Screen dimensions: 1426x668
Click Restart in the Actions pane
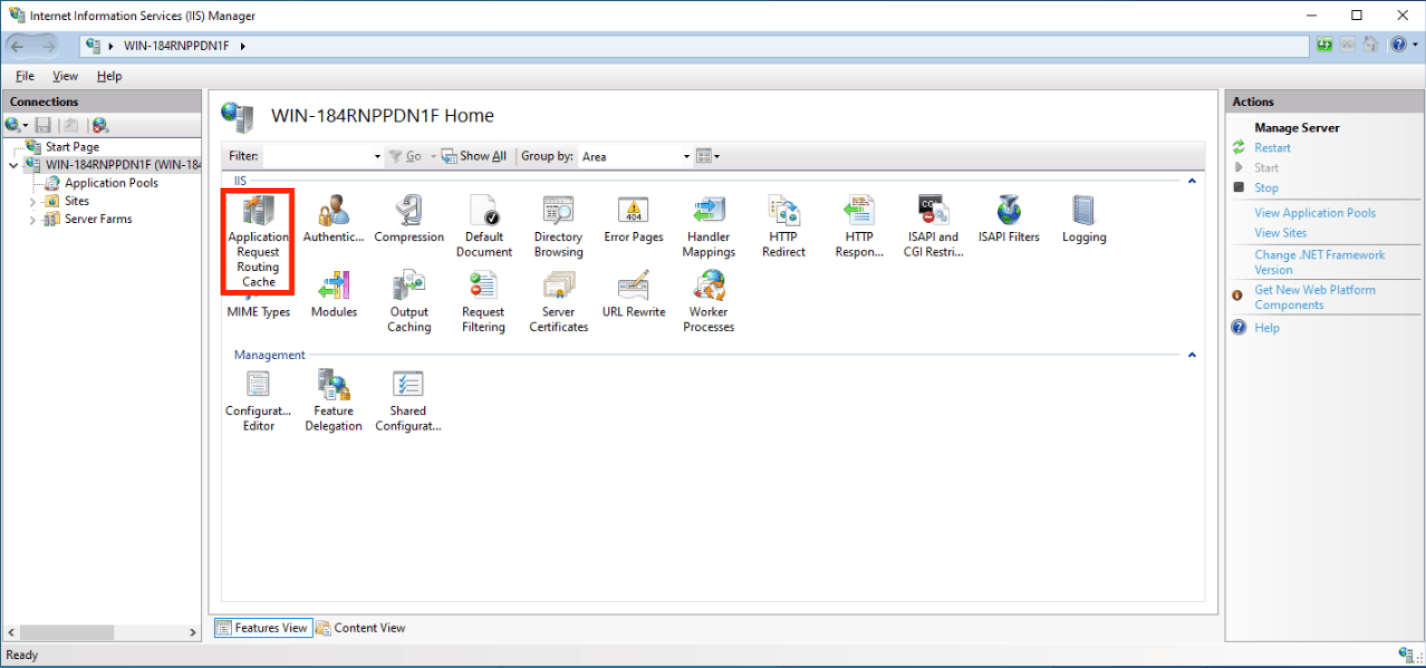tap(1272, 148)
